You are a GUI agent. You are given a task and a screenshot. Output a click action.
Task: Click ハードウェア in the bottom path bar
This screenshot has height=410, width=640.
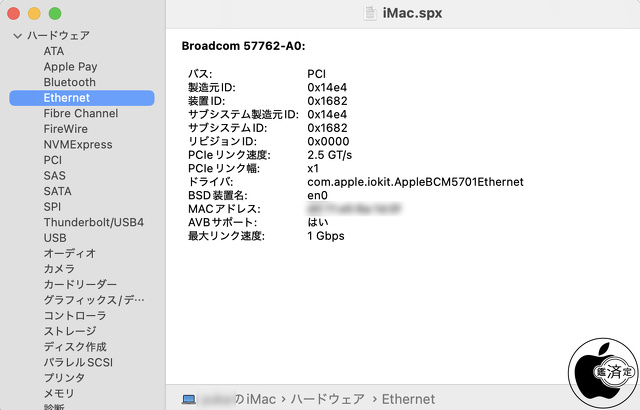(x=330, y=399)
